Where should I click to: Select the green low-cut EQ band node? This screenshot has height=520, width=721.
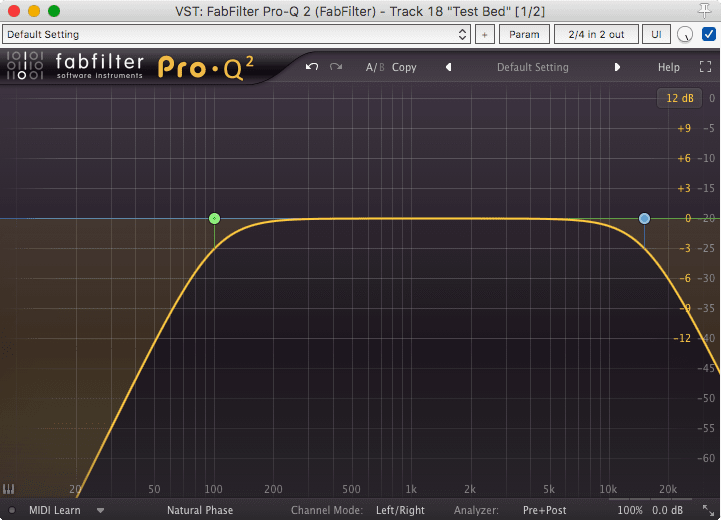(x=214, y=218)
